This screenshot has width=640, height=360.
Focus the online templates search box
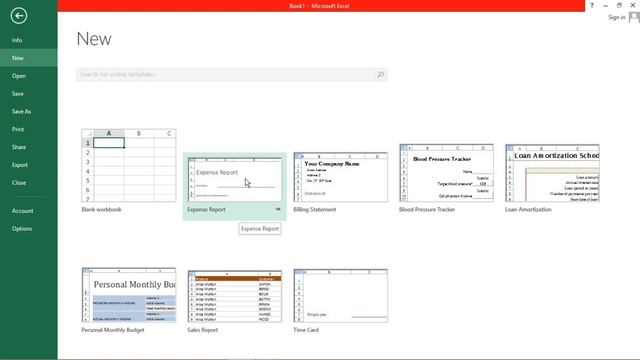pos(231,75)
